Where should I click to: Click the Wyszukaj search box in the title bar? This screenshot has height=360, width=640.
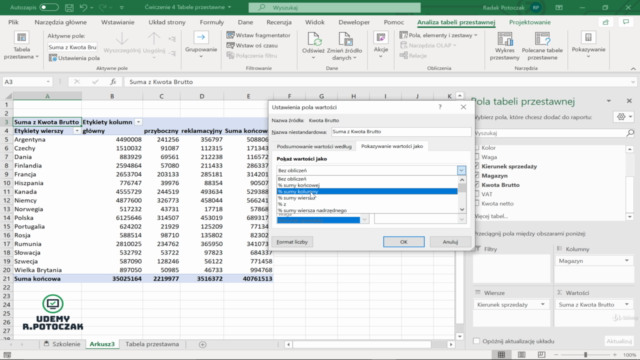334,7
